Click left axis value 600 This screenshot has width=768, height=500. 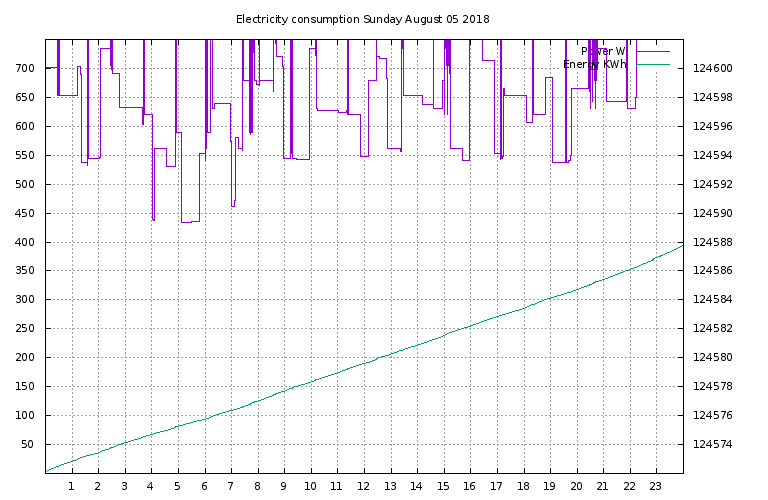pyautogui.click(x=25, y=126)
